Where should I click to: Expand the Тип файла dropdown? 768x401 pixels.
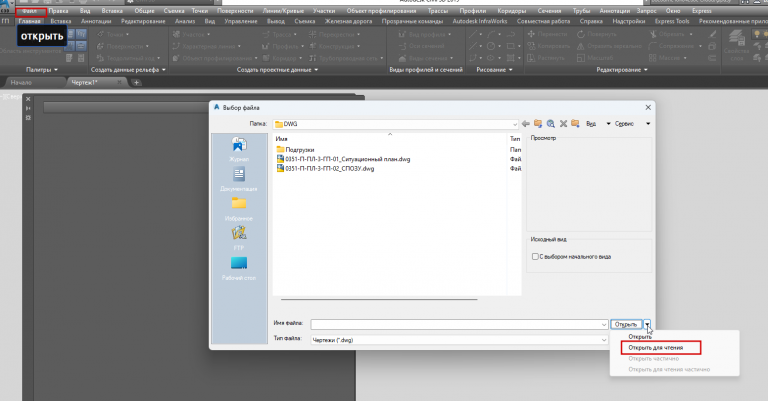[604, 340]
